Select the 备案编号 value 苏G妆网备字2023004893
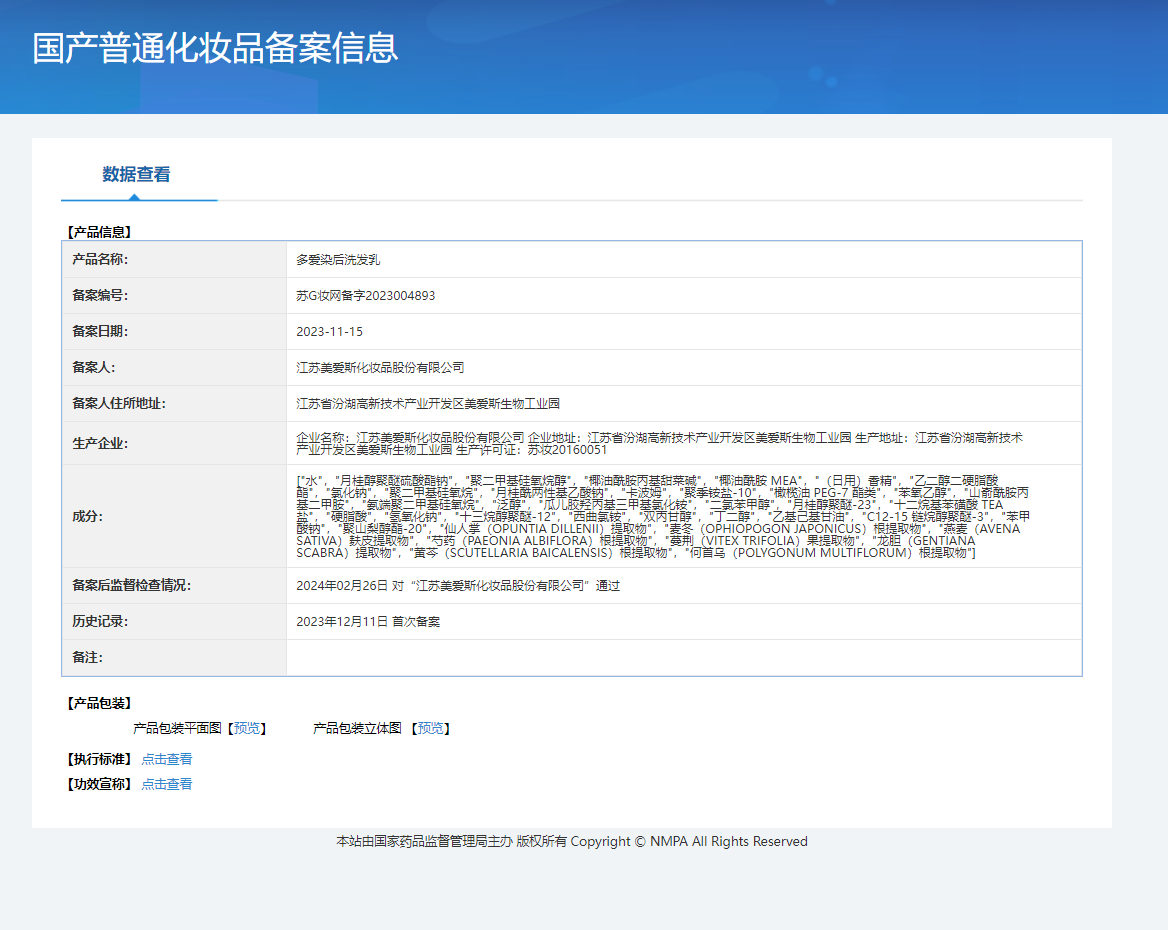The width and height of the screenshot is (1168, 930). coord(366,296)
